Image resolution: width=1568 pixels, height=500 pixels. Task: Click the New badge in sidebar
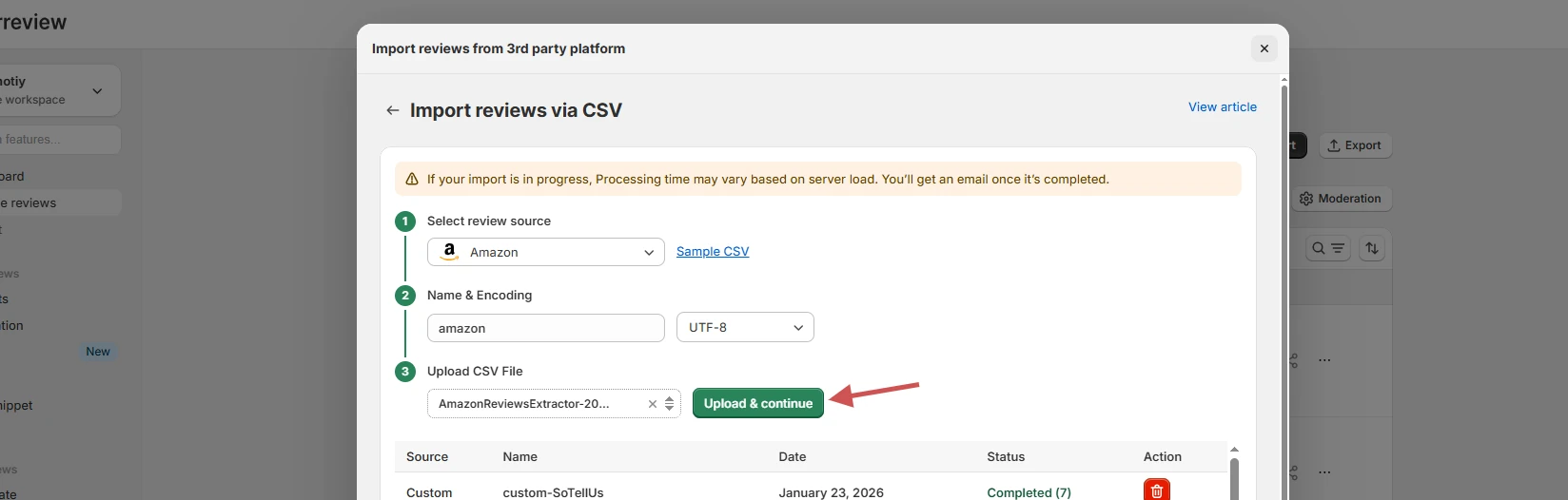tap(98, 352)
